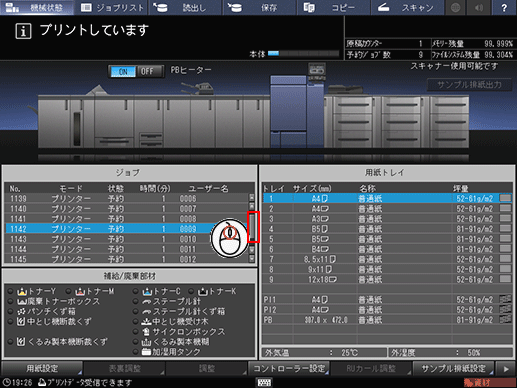Image resolution: width=517 pixels, height=388 pixels.
Task: Click the right arrow for more buttons
Action: click(x=506, y=369)
